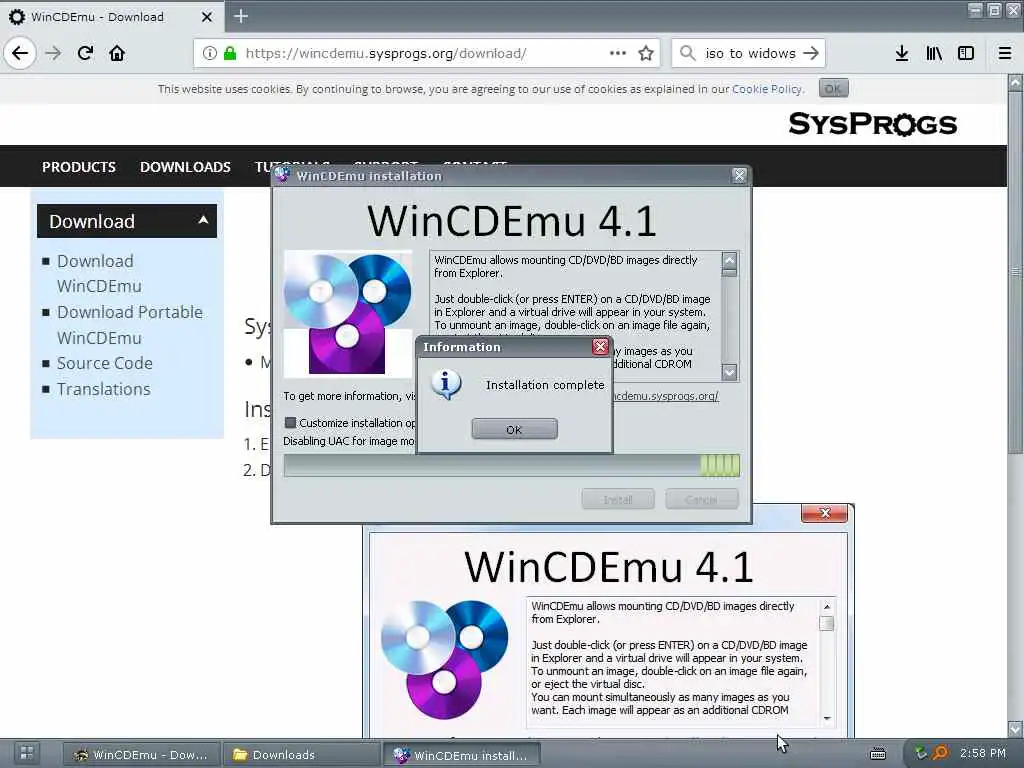The width and height of the screenshot is (1024, 768).
Task: Click scroll up arrow in installer description
Action: point(729,260)
